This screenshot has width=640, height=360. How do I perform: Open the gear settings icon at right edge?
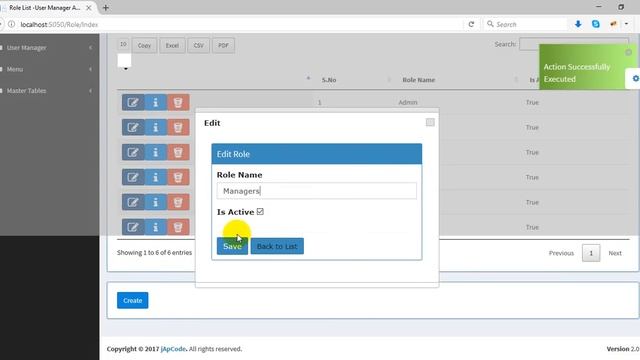635,78
